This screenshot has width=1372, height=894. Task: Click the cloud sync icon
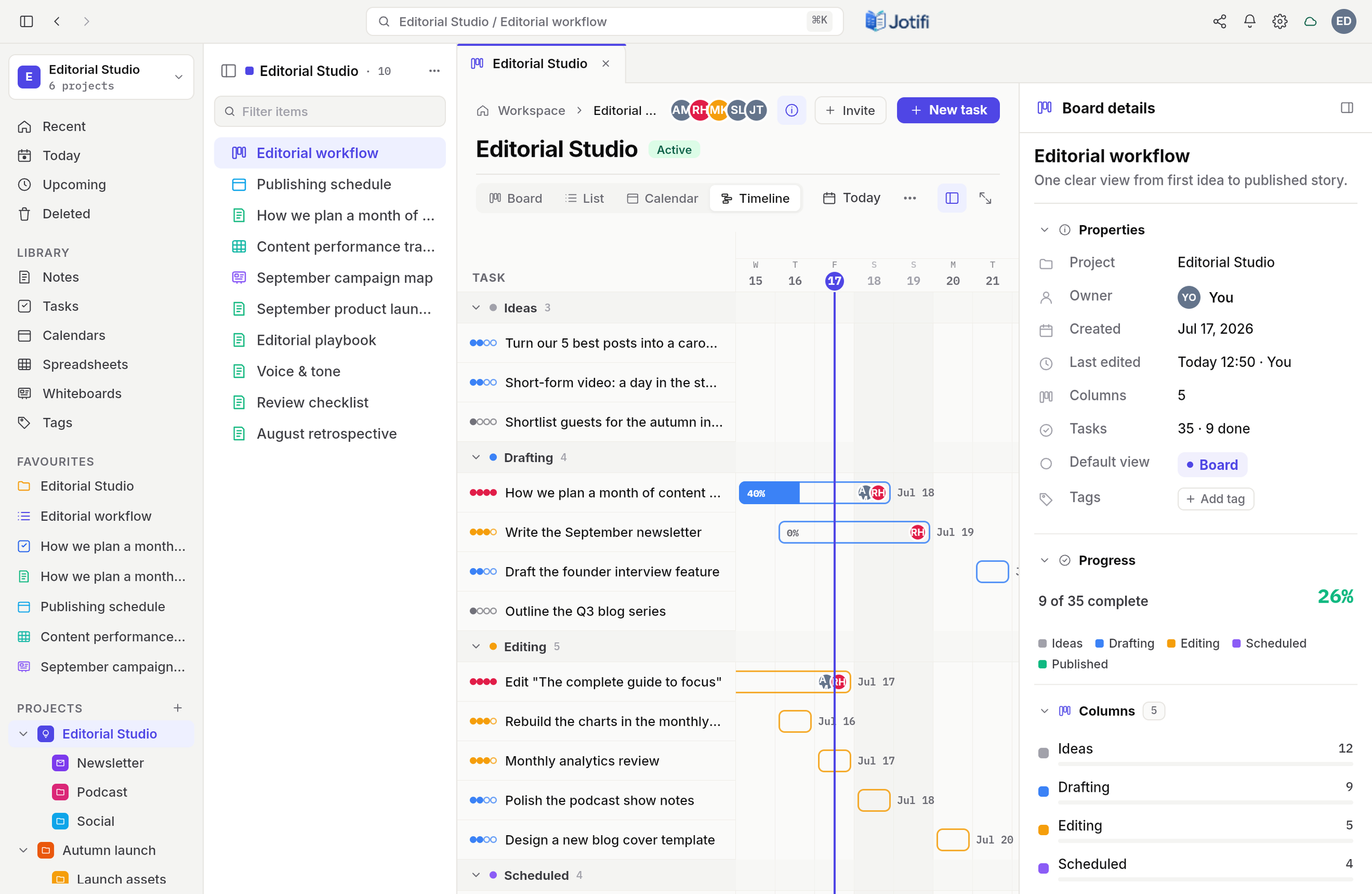coord(1310,21)
